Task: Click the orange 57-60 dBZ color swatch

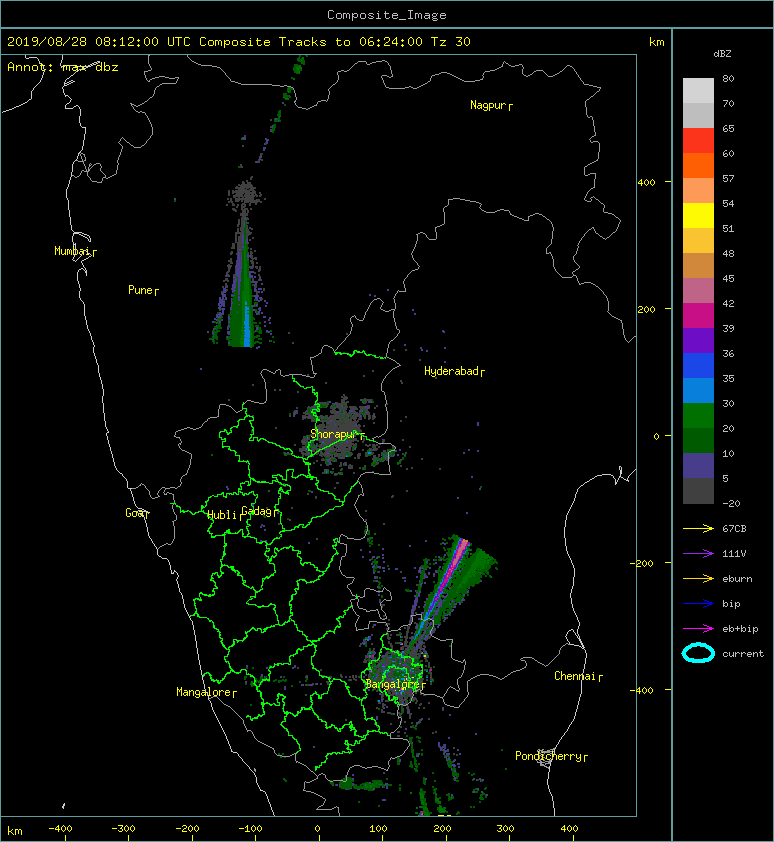Action: [698, 165]
